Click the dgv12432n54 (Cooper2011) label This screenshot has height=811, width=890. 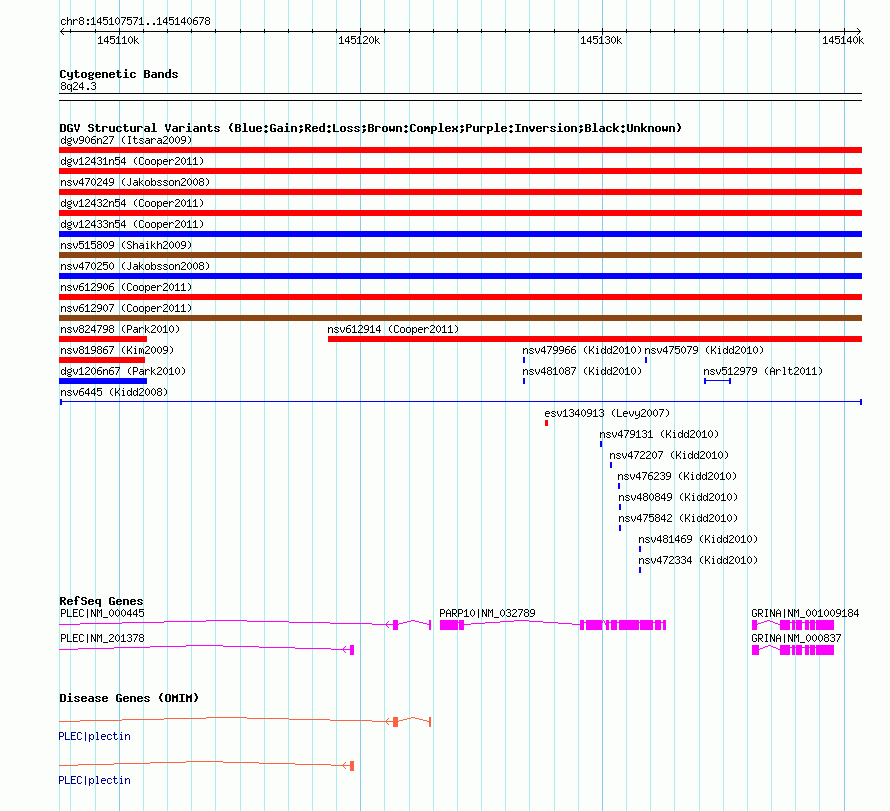(x=132, y=203)
